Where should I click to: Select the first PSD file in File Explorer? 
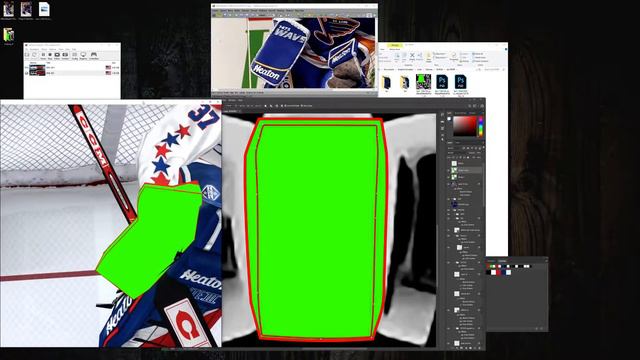point(442,82)
